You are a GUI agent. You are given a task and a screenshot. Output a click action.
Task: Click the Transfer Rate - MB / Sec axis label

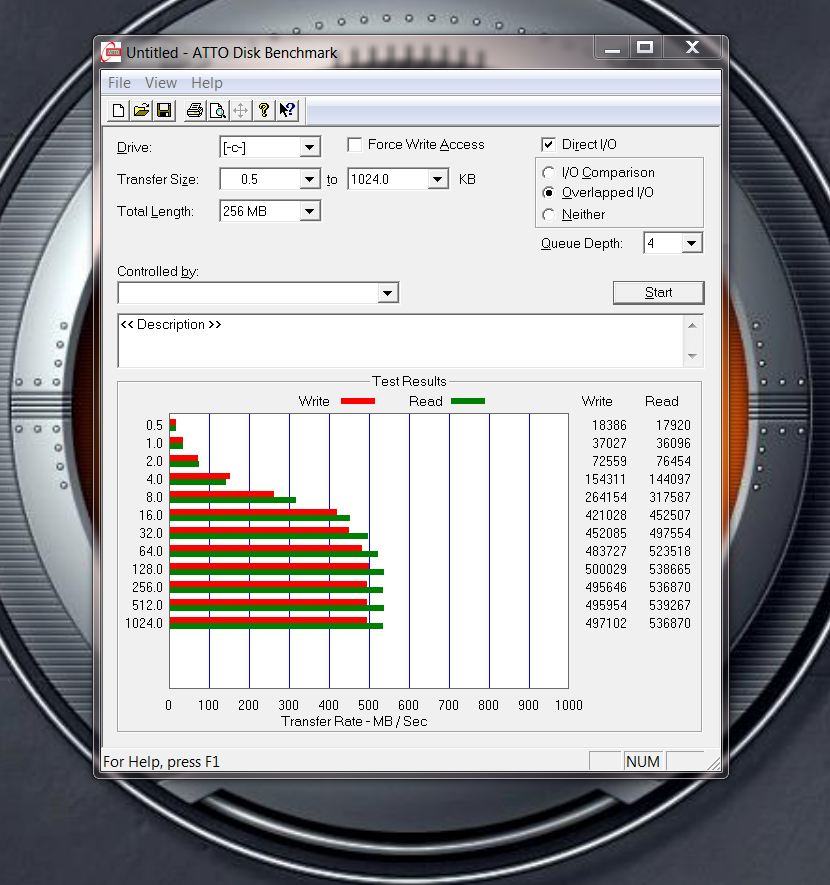coord(354,721)
